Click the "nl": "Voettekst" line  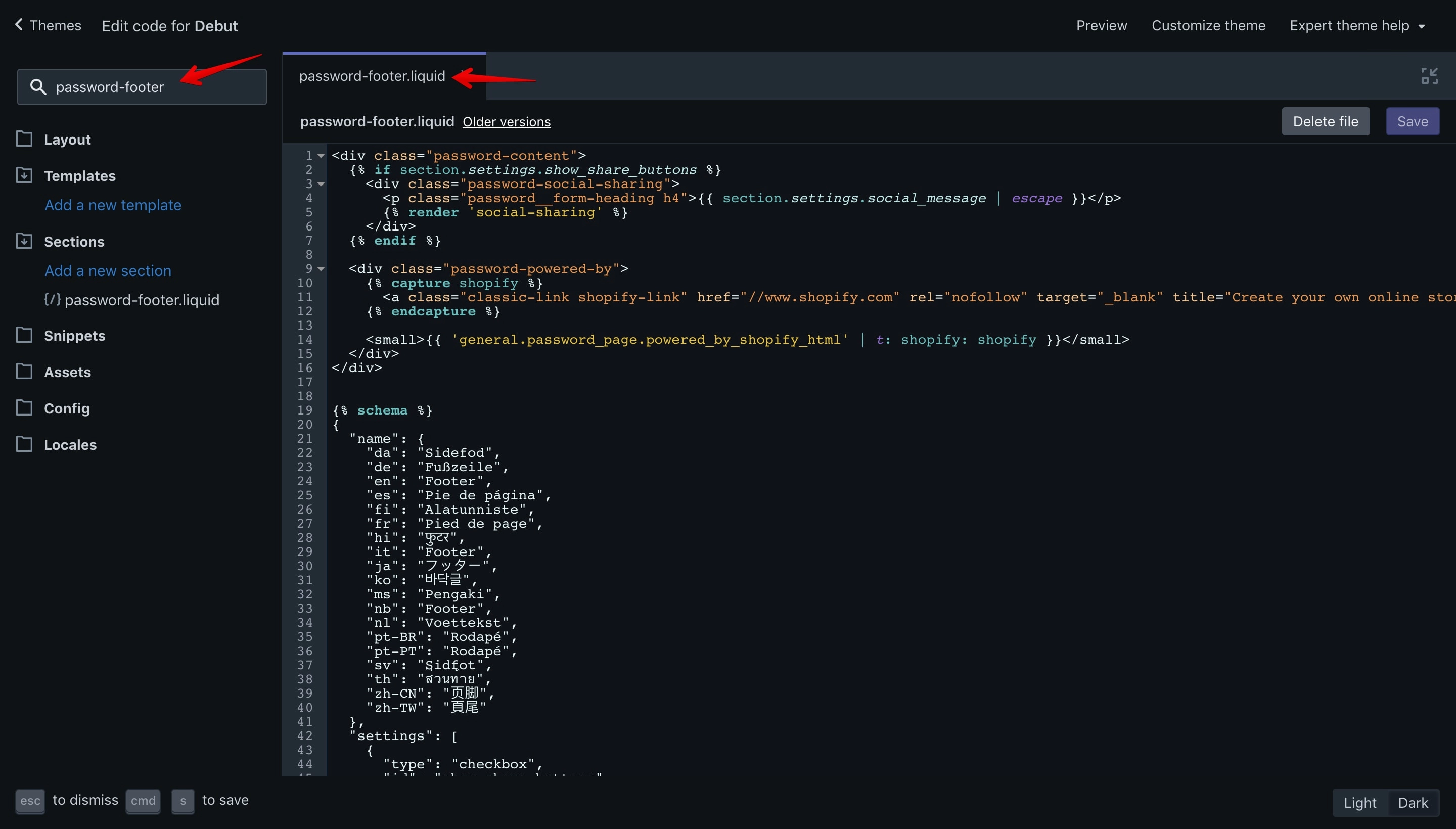pos(442,623)
